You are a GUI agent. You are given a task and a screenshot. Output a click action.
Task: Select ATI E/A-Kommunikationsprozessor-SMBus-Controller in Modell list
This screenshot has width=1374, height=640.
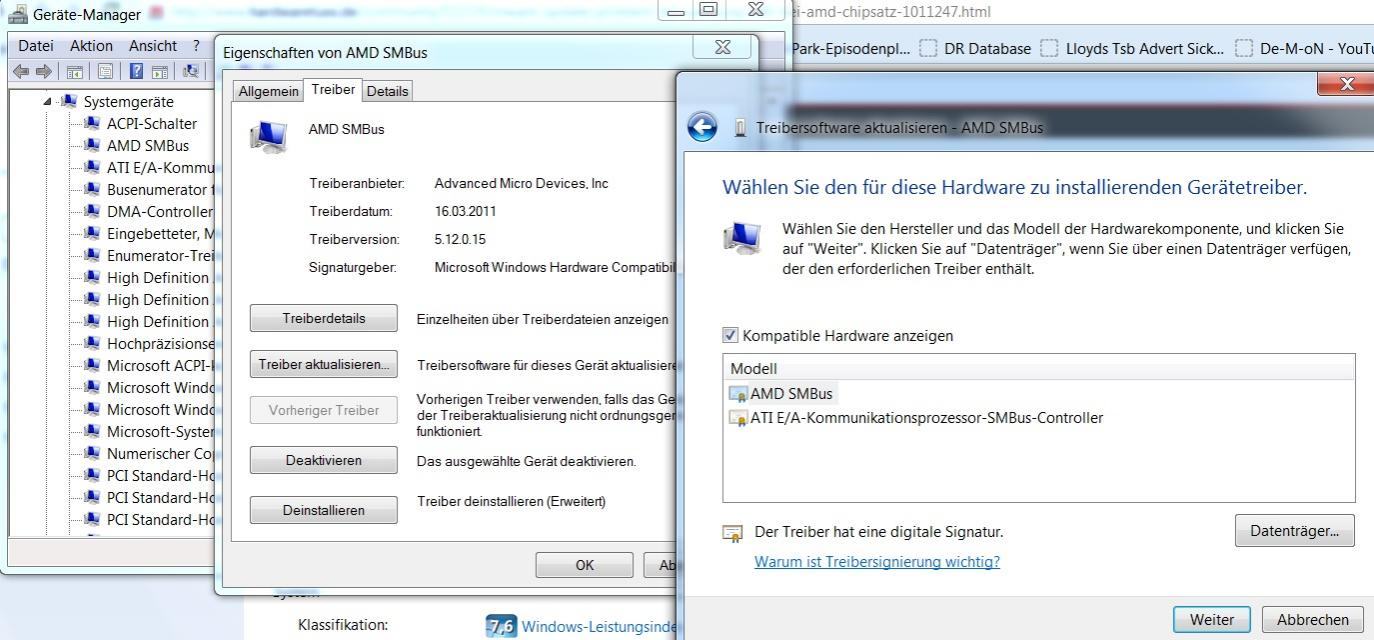(926, 418)
